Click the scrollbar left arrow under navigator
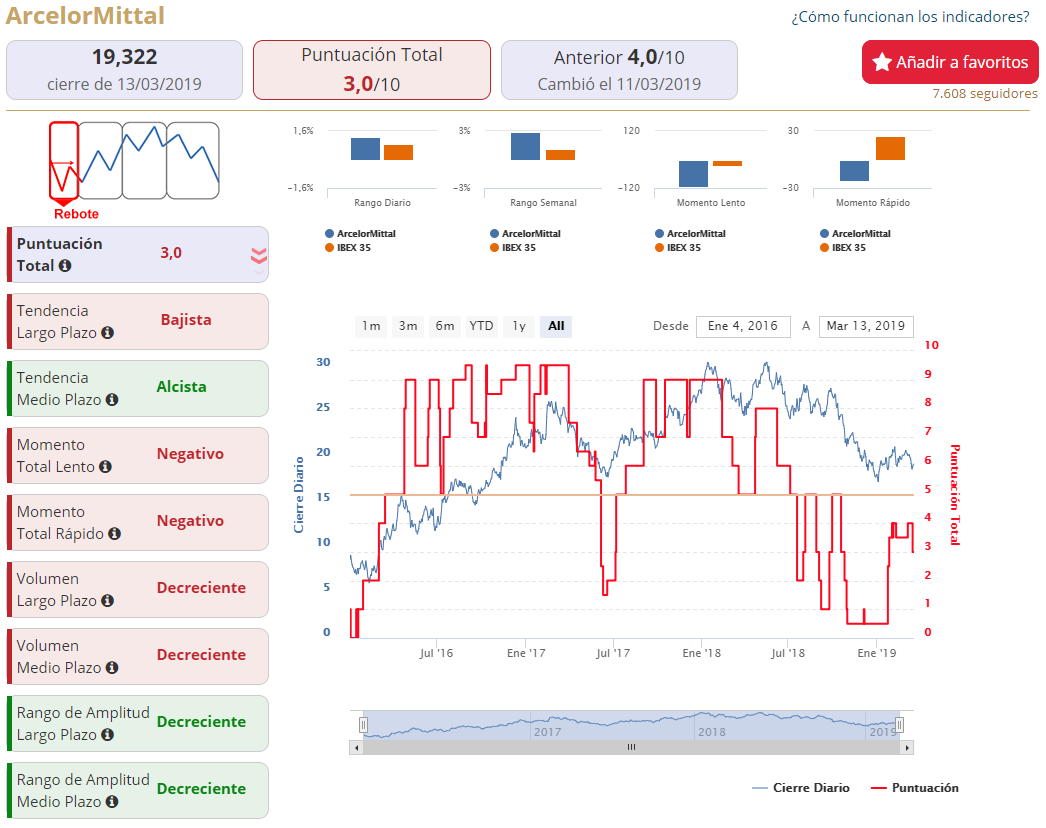The image size is (1046, 828). click(x=357, y=748)
